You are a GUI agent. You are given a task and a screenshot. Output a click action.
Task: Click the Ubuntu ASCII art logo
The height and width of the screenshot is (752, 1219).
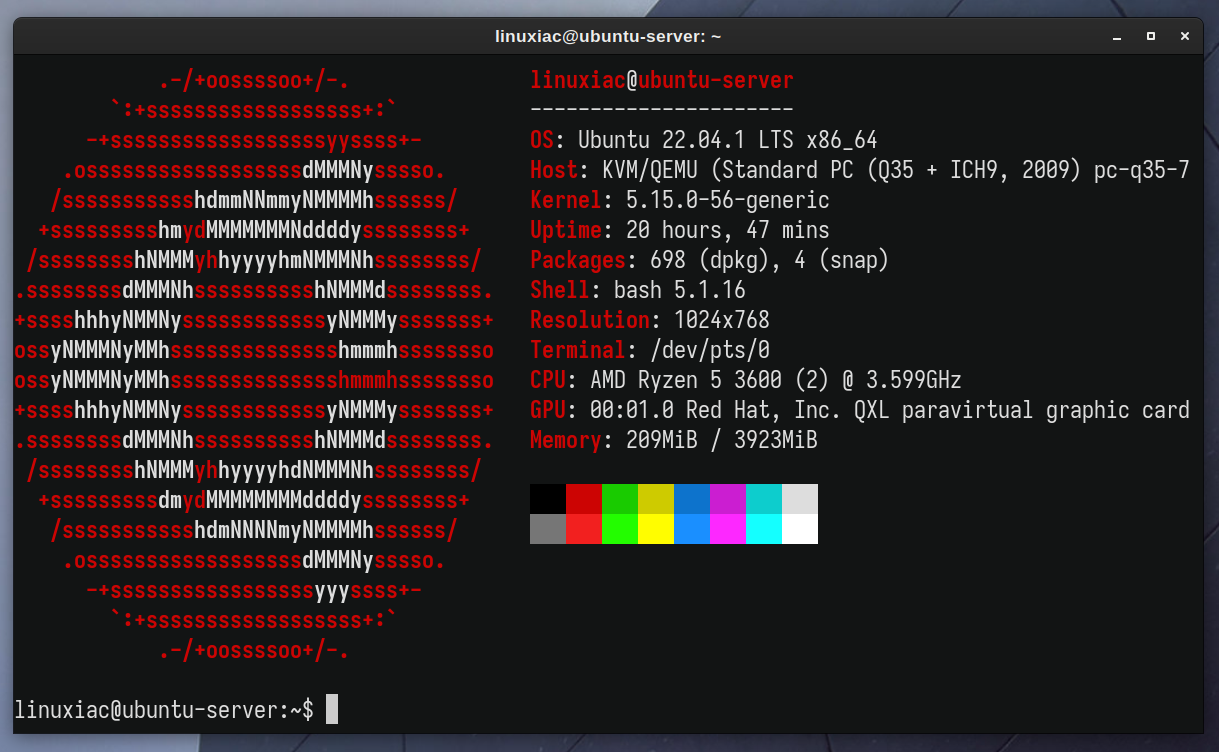tap(255, 365)
